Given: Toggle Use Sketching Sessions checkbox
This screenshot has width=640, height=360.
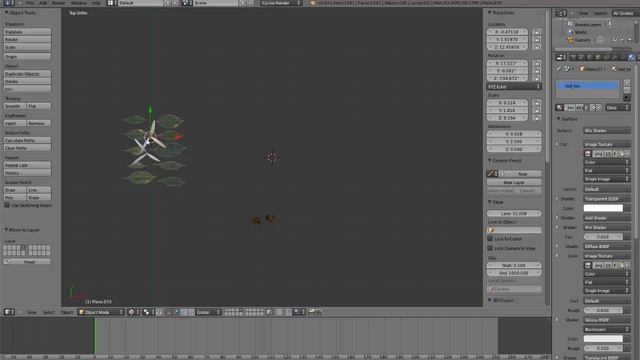Looking at the screenshot, I should (7, 205).
